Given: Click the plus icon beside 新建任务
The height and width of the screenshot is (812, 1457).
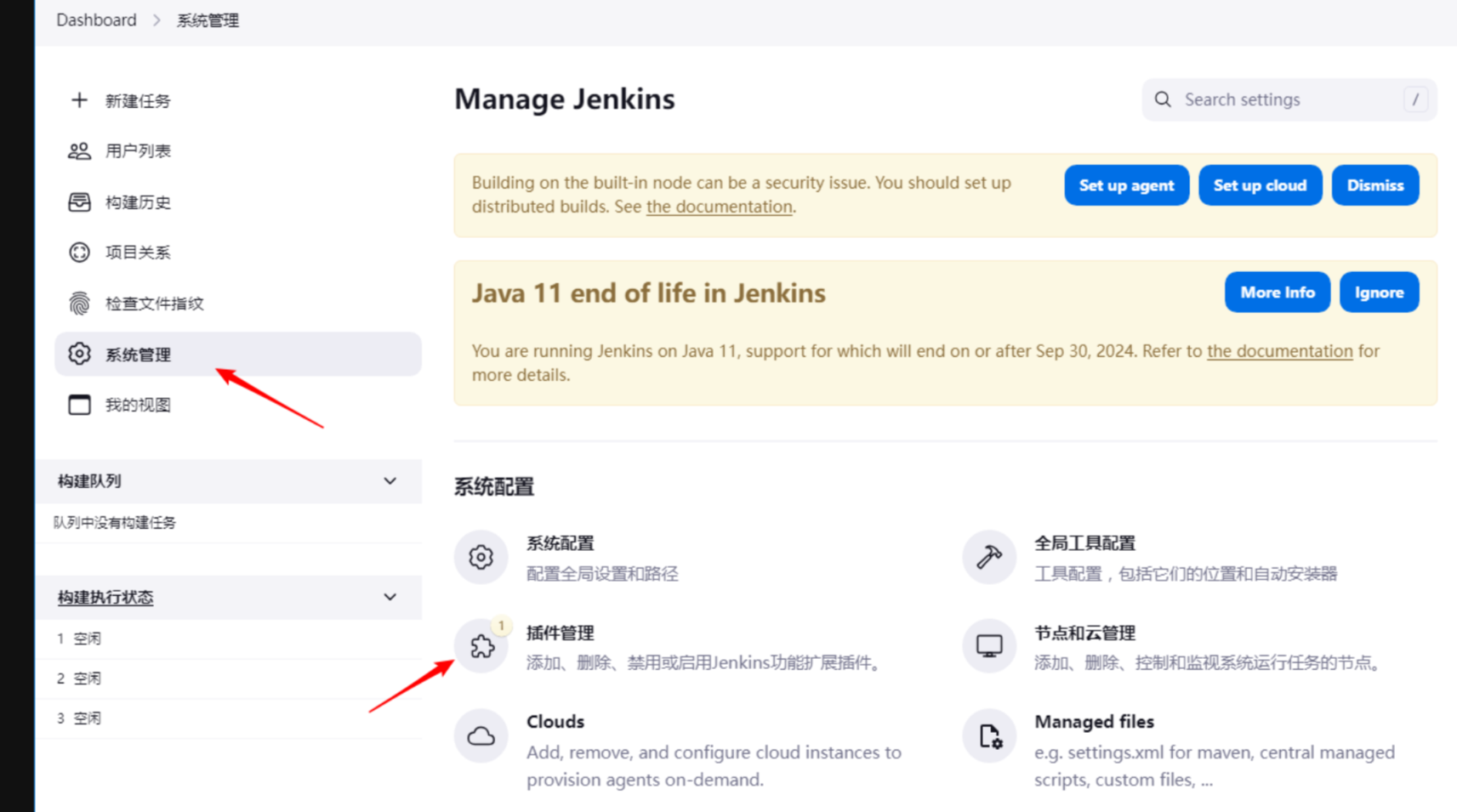Looking at the screenshot, I should coord(79,100).
